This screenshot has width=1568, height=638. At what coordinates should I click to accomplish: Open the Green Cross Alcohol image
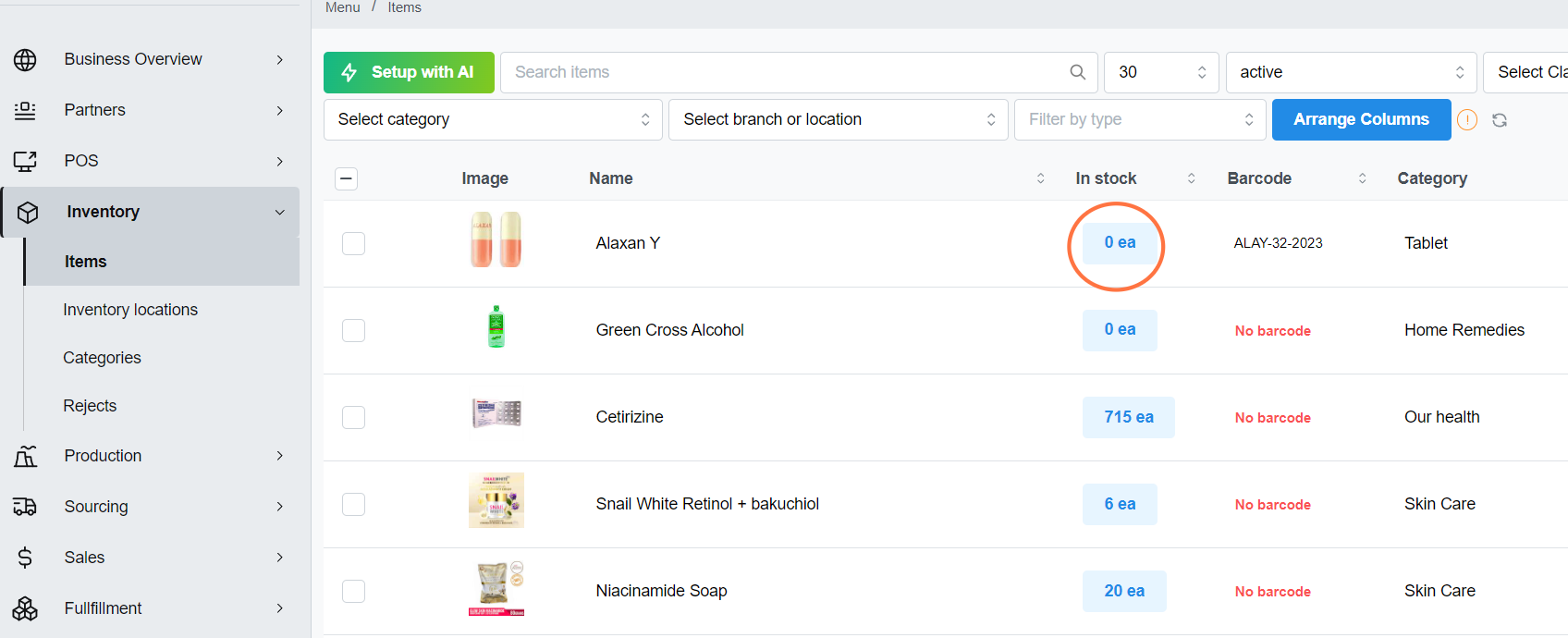pos(496,326)
